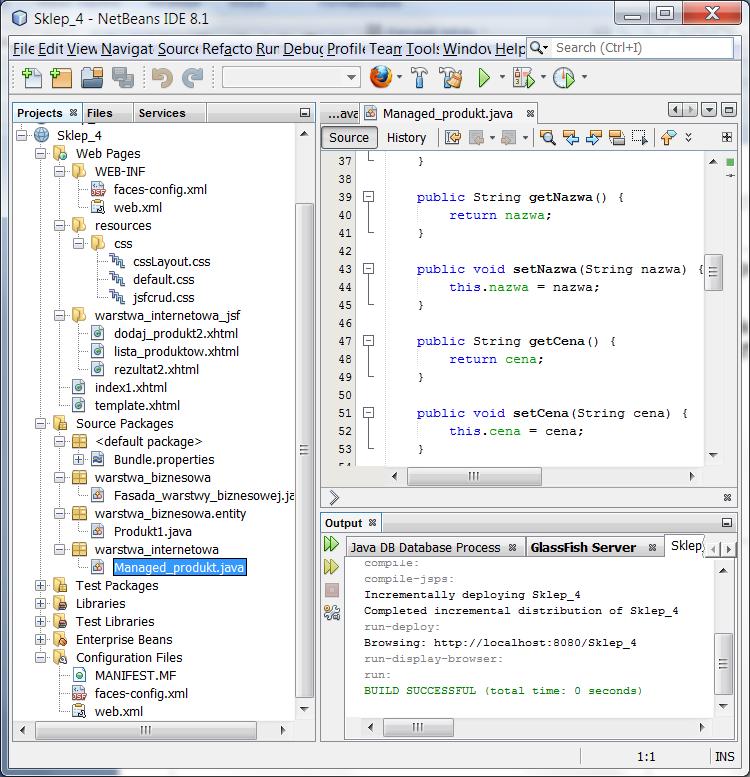Viewport: 750px width, 777px height.
Task: Open faces-config.xml under WEB-INF
Action: click(x=160, y=189)
